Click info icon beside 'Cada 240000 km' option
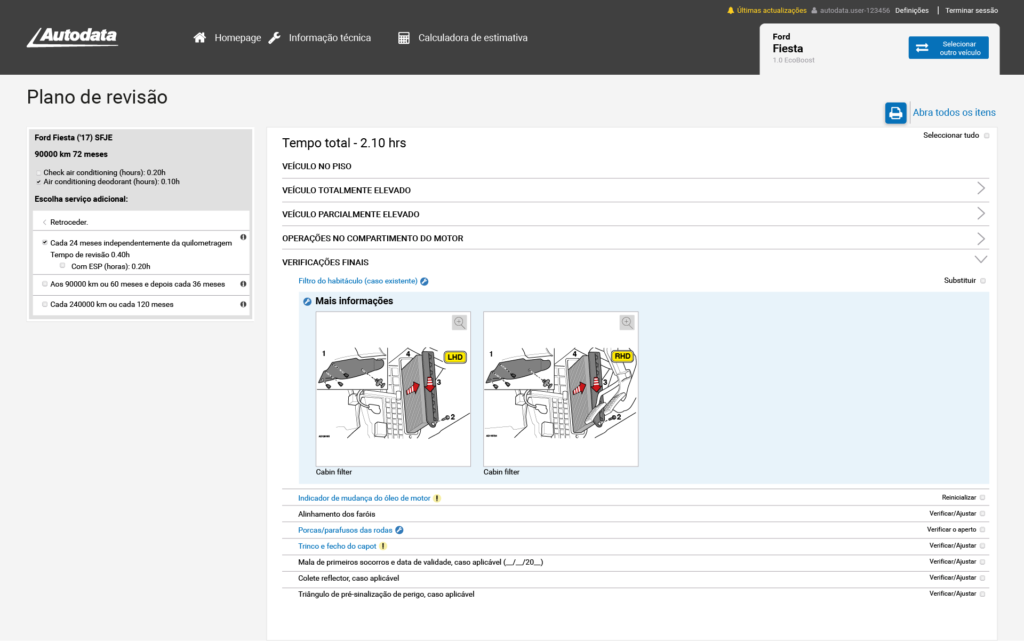The width and height of the screenshot is (1024, 641). pyautogui.click(x=243, y=304)
